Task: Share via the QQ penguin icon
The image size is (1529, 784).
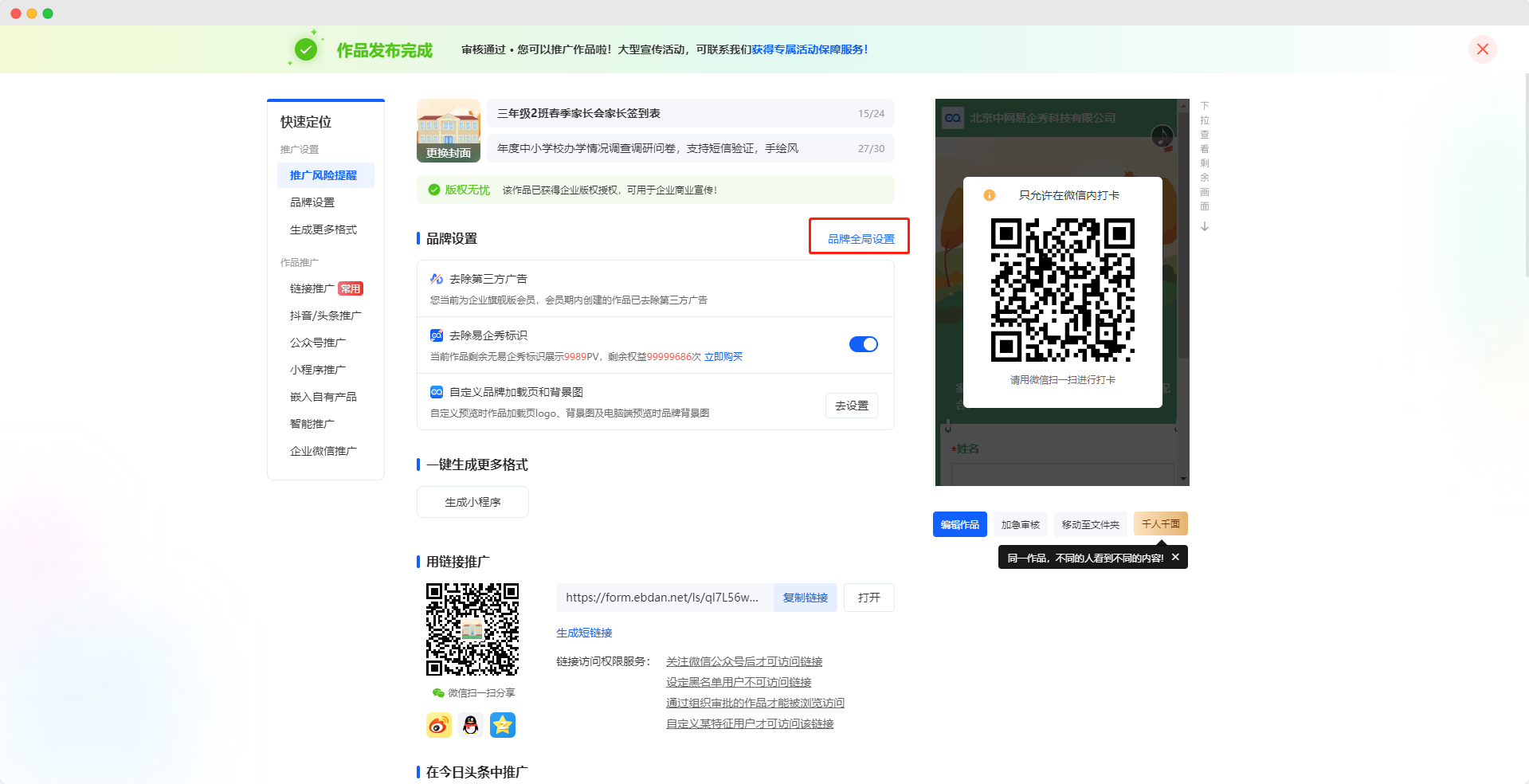Action: [471, 725]
